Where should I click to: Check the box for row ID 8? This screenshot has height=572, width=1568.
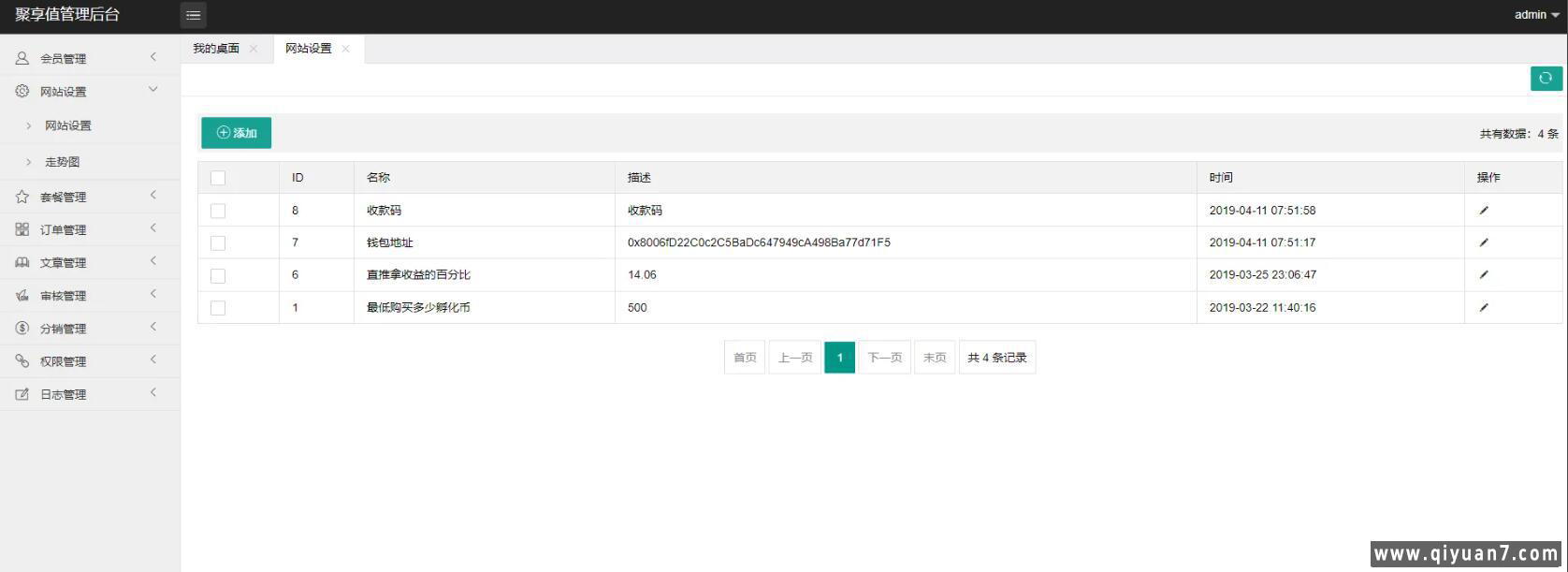coord(218,211)
